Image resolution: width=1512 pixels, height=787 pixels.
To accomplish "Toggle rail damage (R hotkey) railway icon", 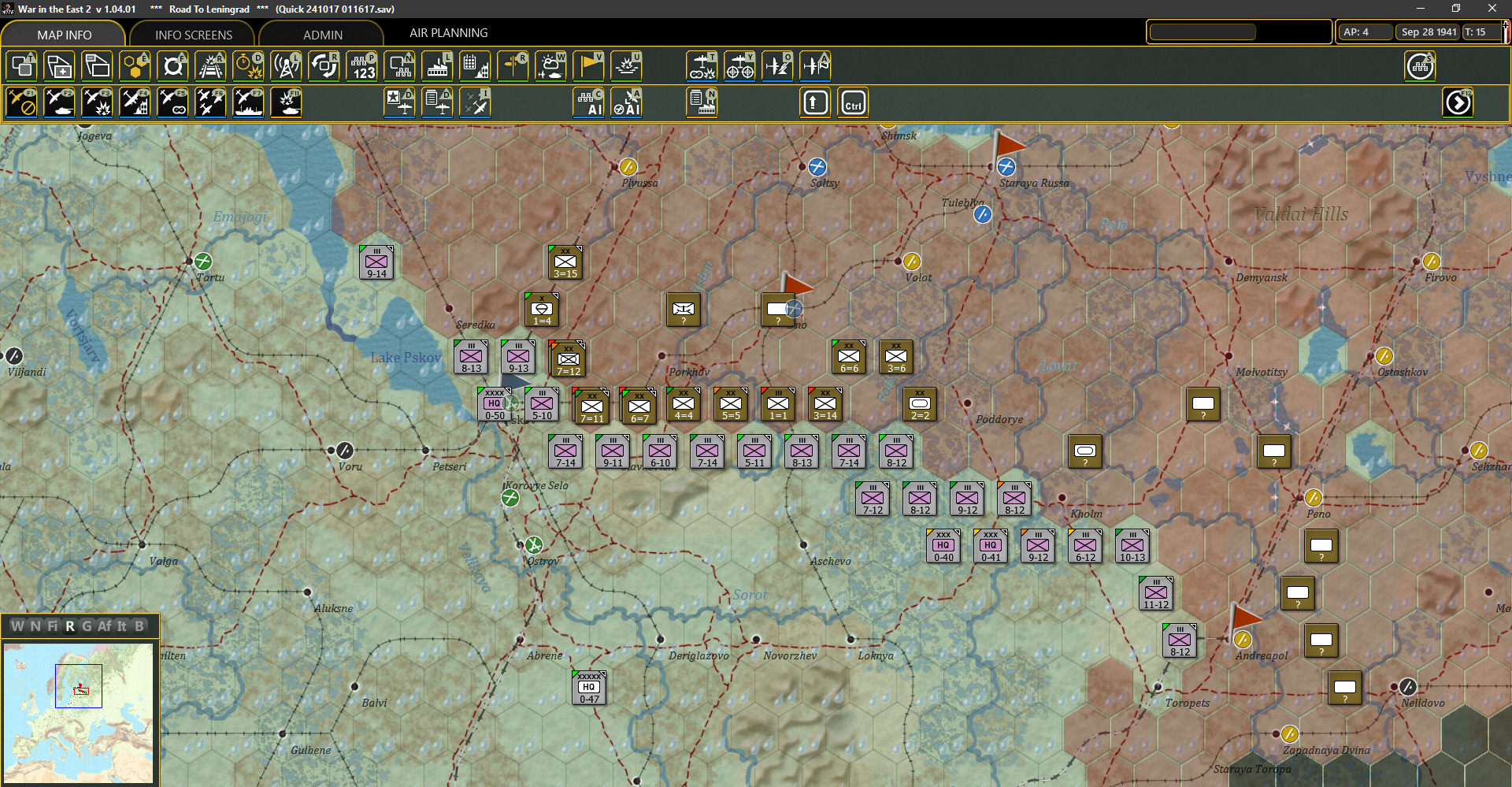I will (211, 66).
